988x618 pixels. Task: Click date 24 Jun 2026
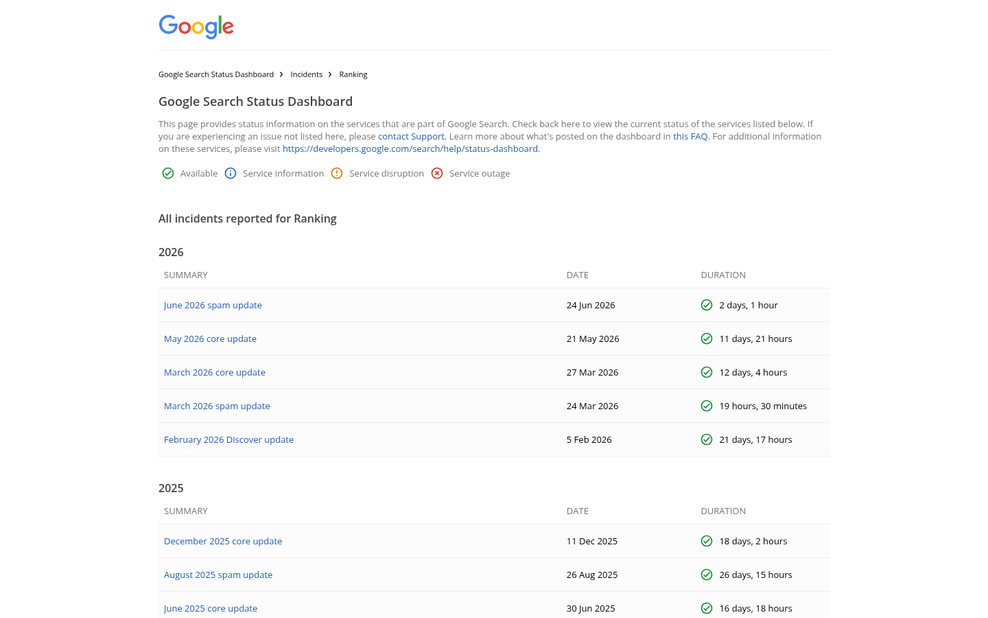tap(590, 306)
